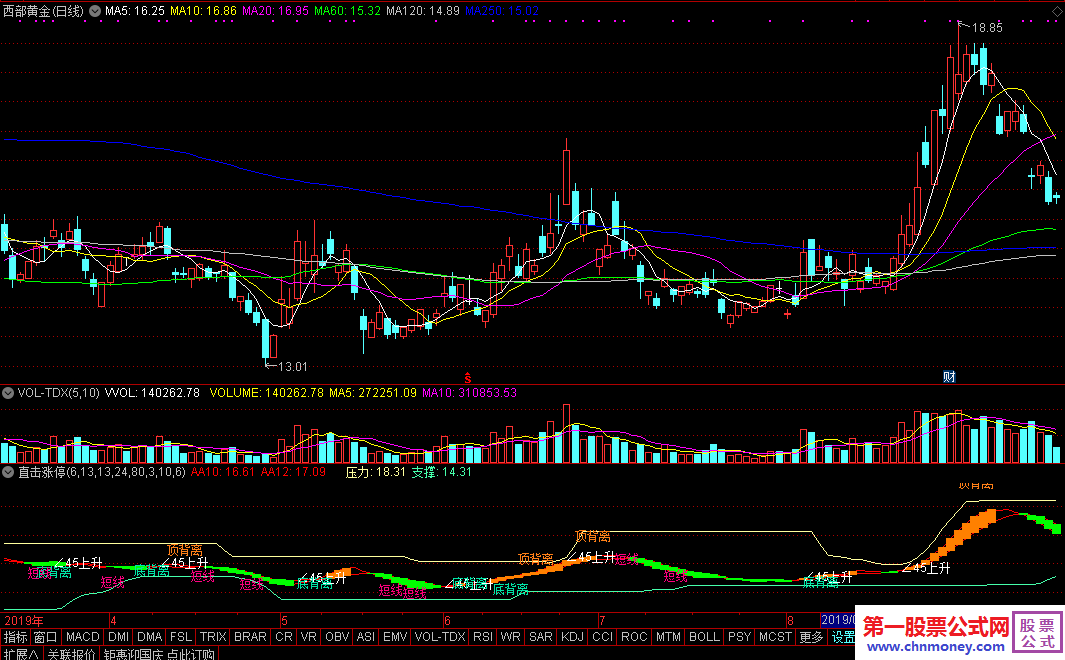Click the 13.01 low price label
The height and width of the screenshot is (660, 1065).
coord(293,367)
